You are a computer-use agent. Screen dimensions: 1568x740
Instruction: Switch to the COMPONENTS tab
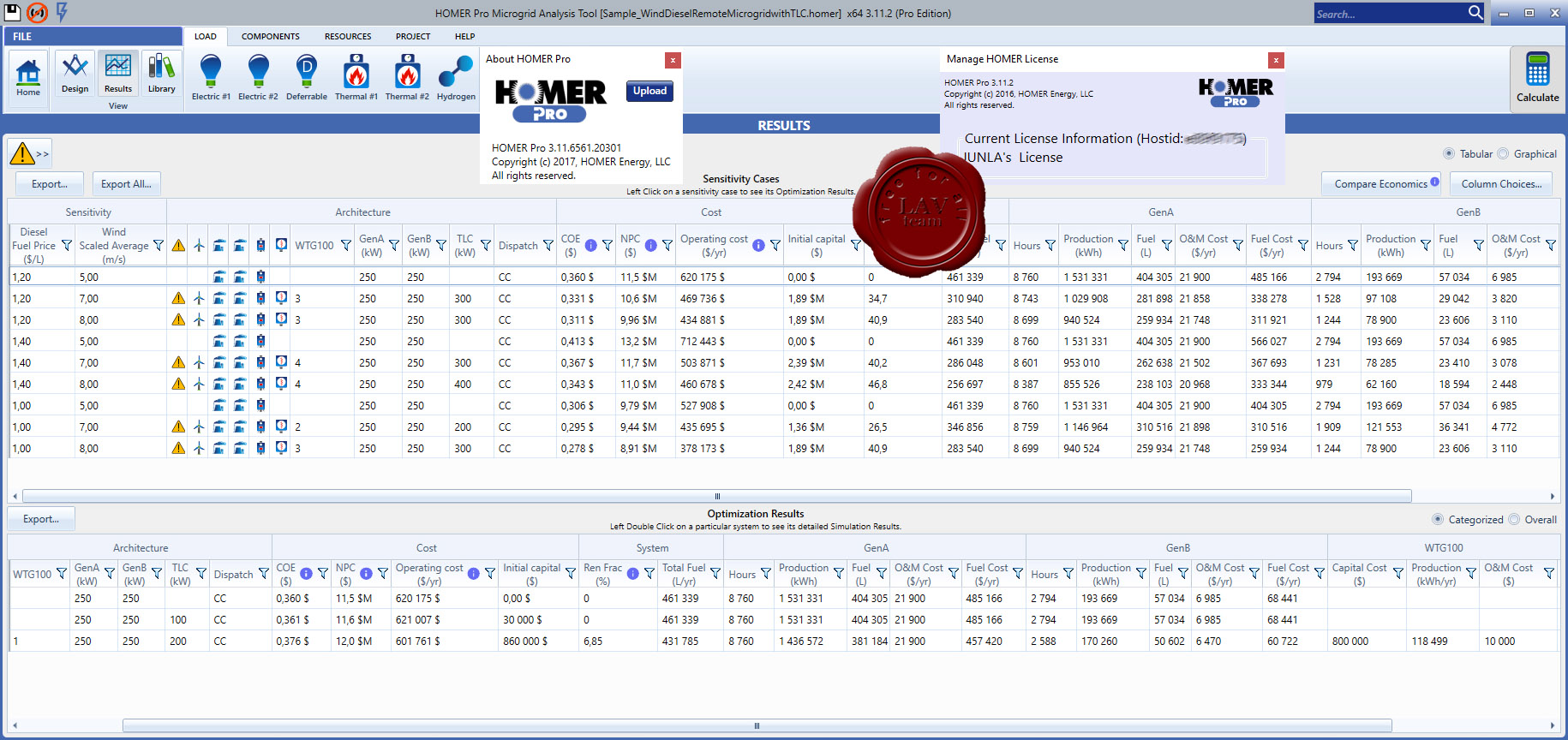tap(271, 37)
